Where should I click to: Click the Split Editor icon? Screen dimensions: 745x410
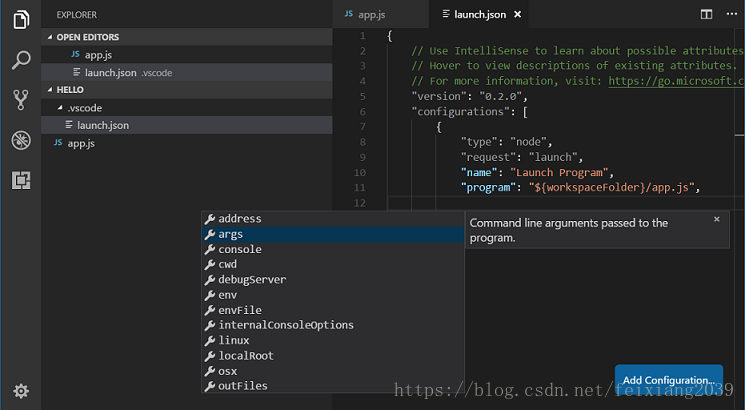(x=707, y=14)
